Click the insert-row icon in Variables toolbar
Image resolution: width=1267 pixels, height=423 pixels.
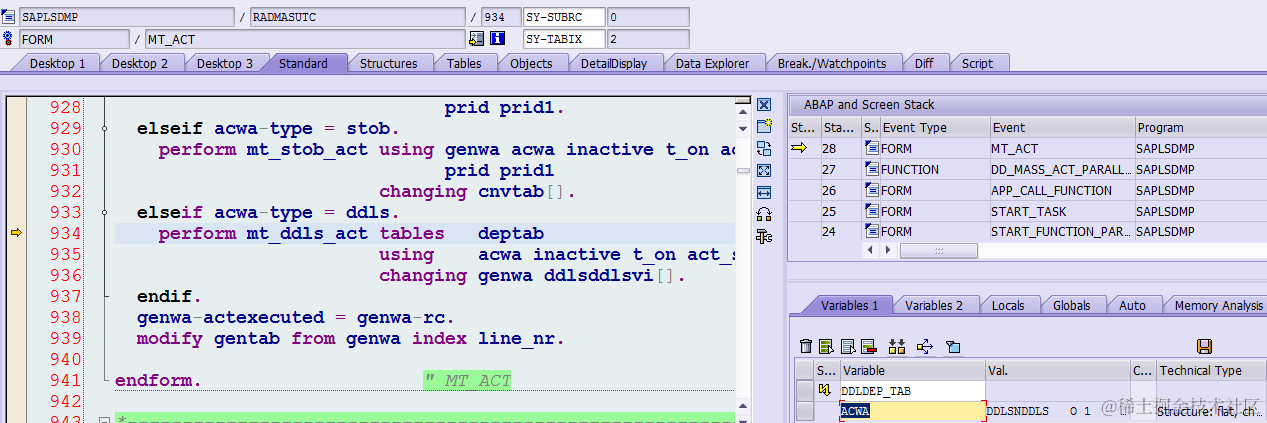click(826, 346)
